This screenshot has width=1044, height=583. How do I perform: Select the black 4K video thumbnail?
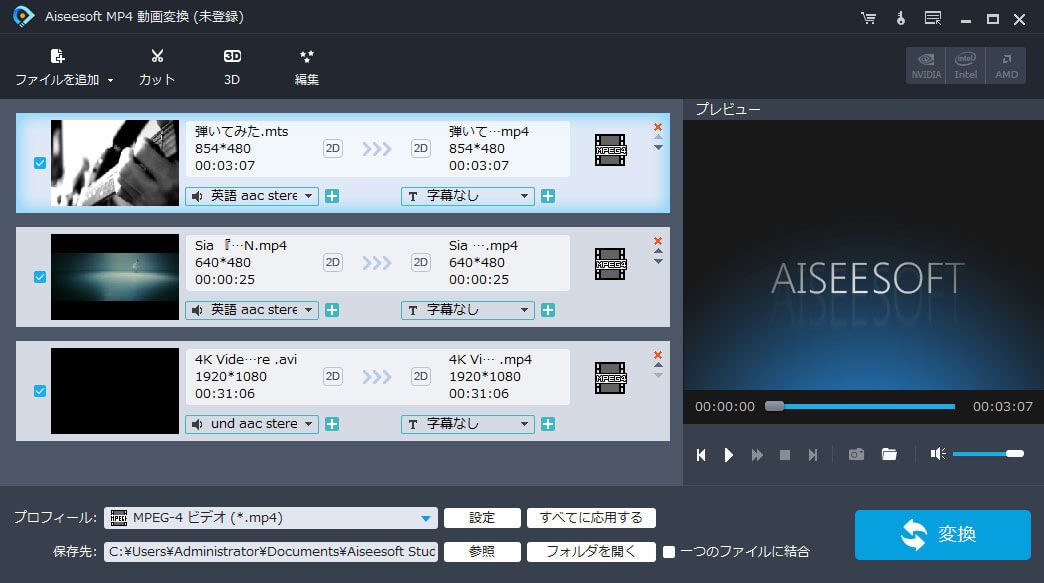115,391
